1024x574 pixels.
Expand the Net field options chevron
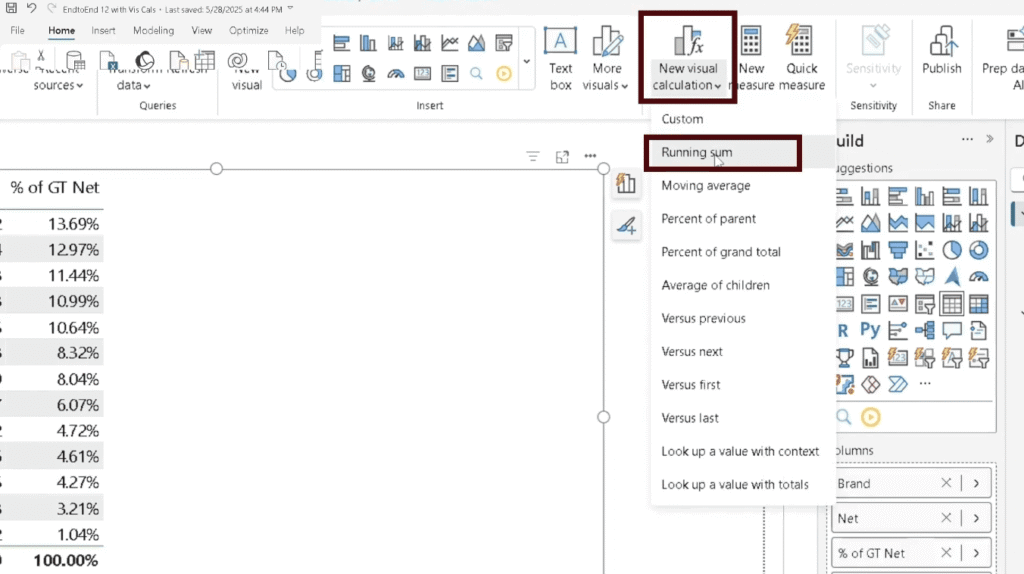coord(976,518)
